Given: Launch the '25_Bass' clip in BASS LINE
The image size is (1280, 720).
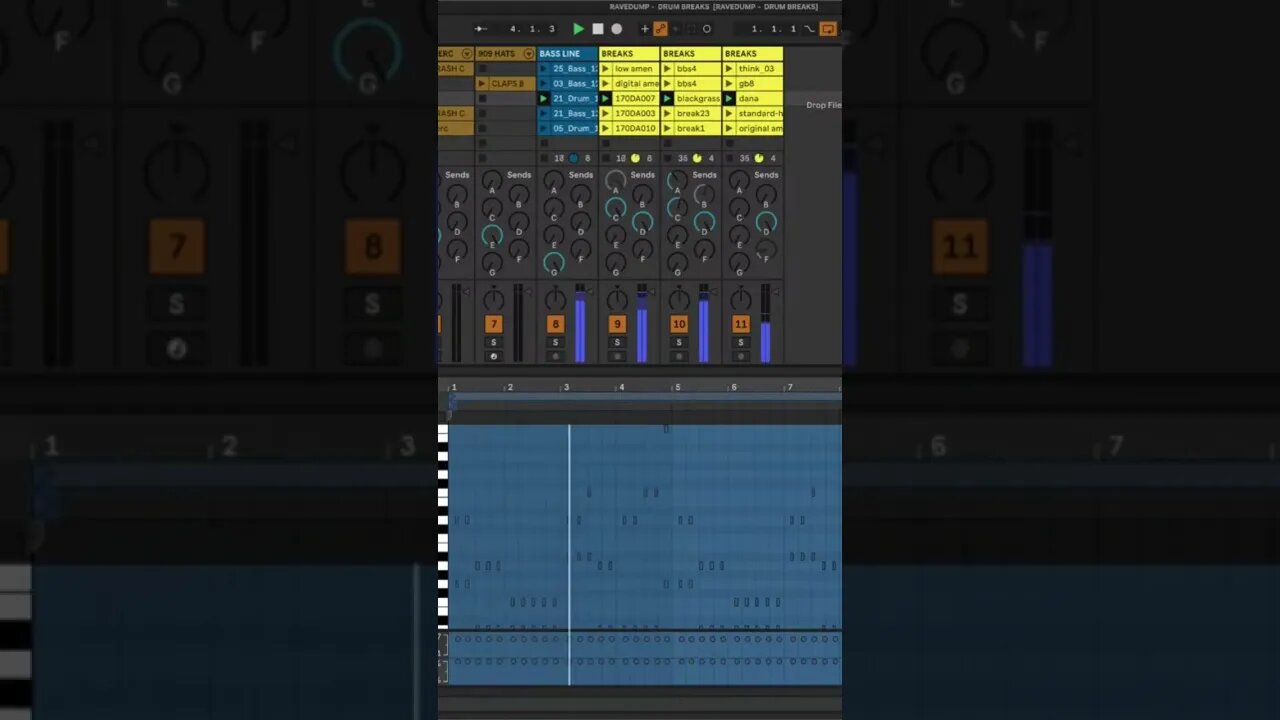Looking at the screenshot, I should pyautogui.click(x=543, y=69).
